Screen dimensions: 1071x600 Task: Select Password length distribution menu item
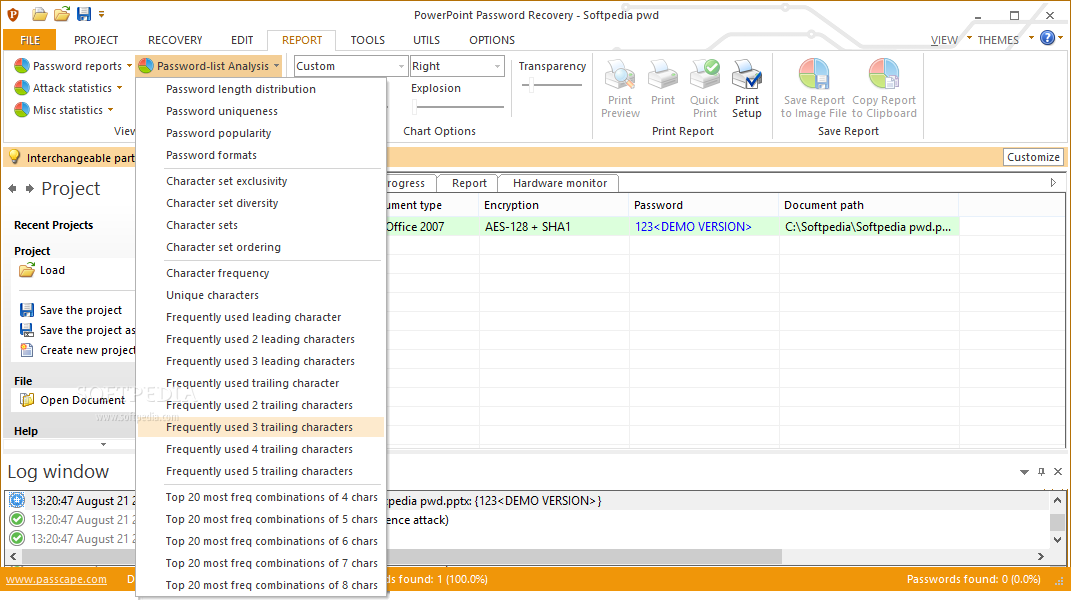coord(260,89)
